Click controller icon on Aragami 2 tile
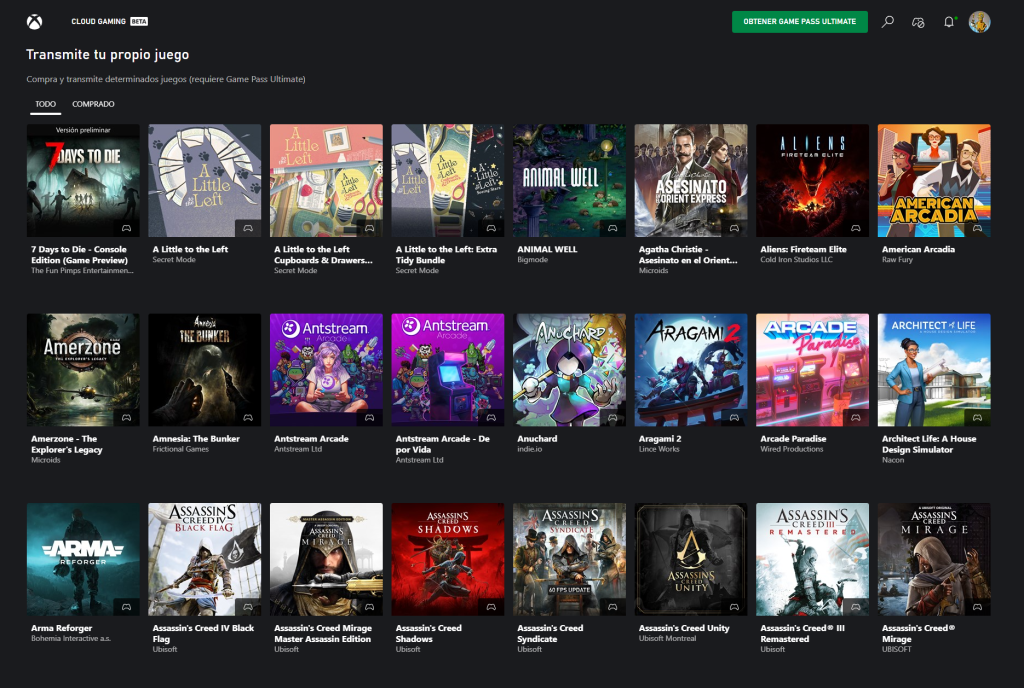 (x=734, y=417)
